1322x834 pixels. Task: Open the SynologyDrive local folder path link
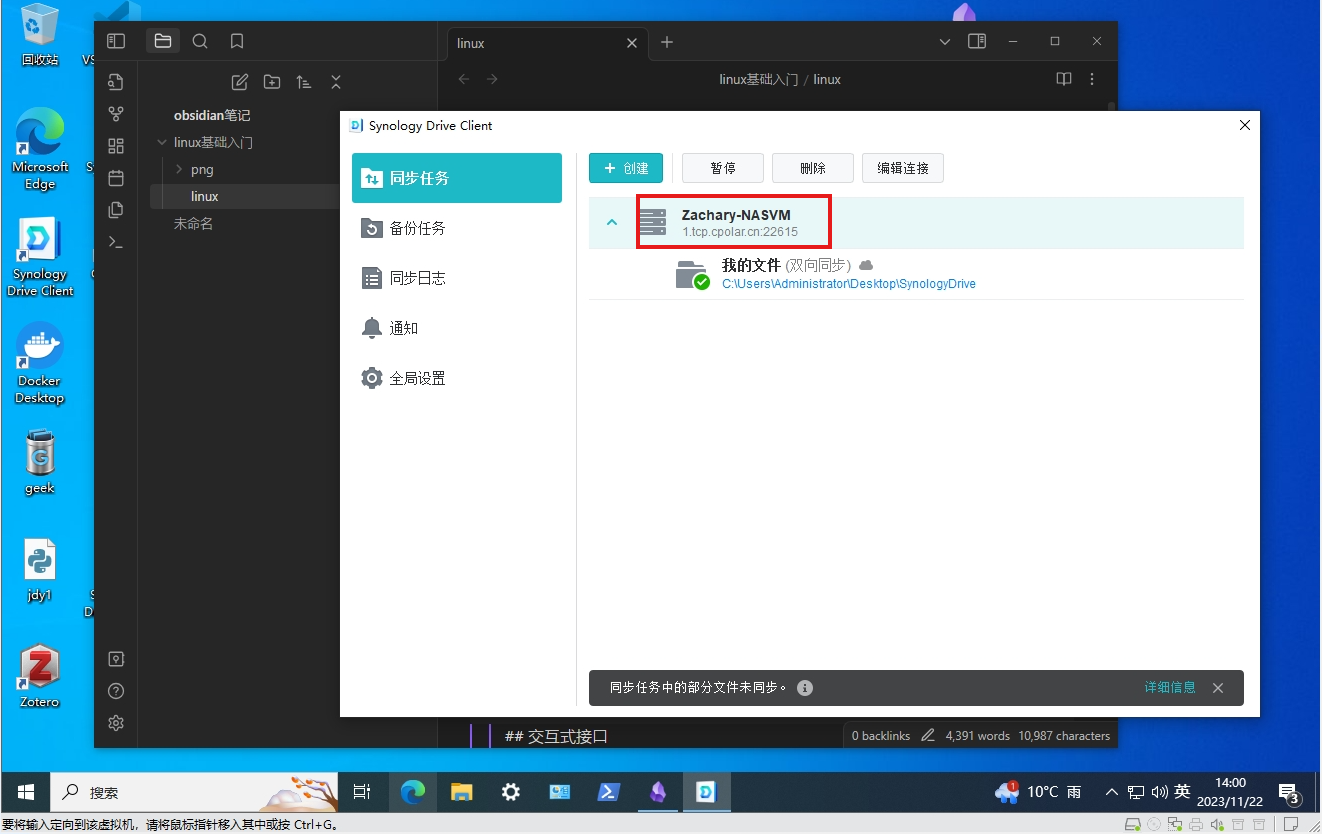coord(848,284)
